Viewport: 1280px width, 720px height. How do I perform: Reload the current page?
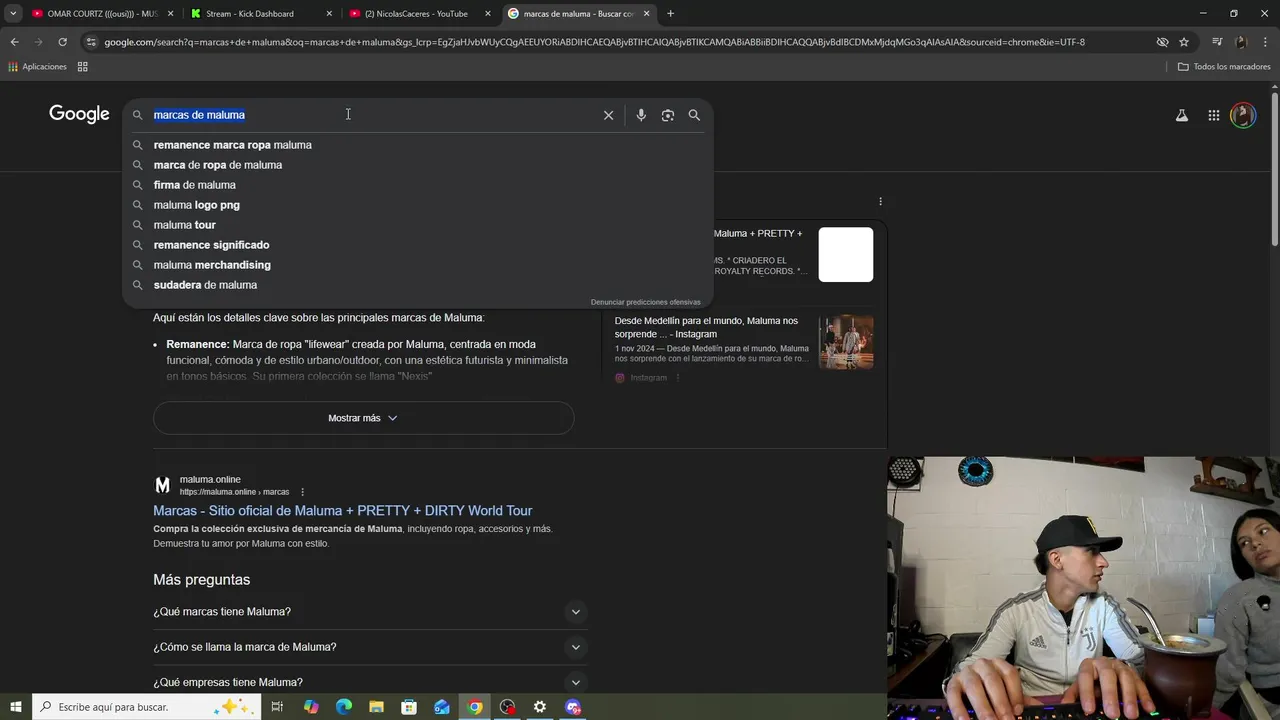click(62, 42)
